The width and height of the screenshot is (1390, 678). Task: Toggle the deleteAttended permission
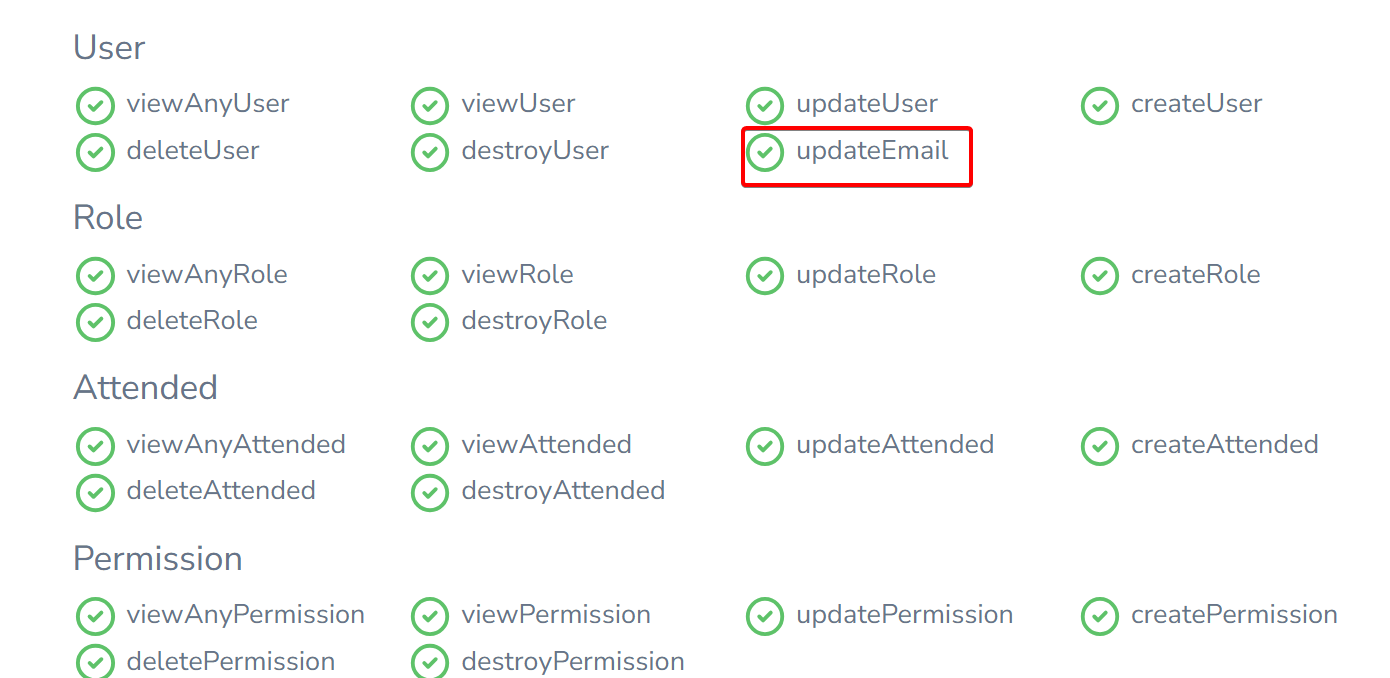click(x=95, y=492)
